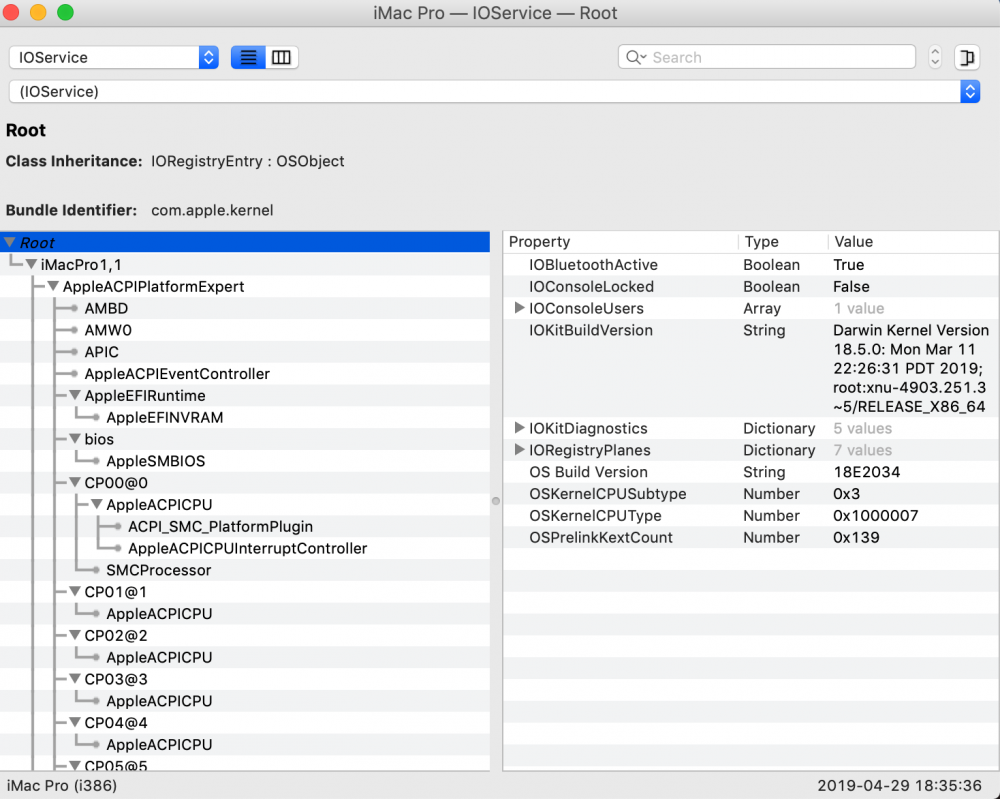Collapse the CP01@1 node

[75, 592]
